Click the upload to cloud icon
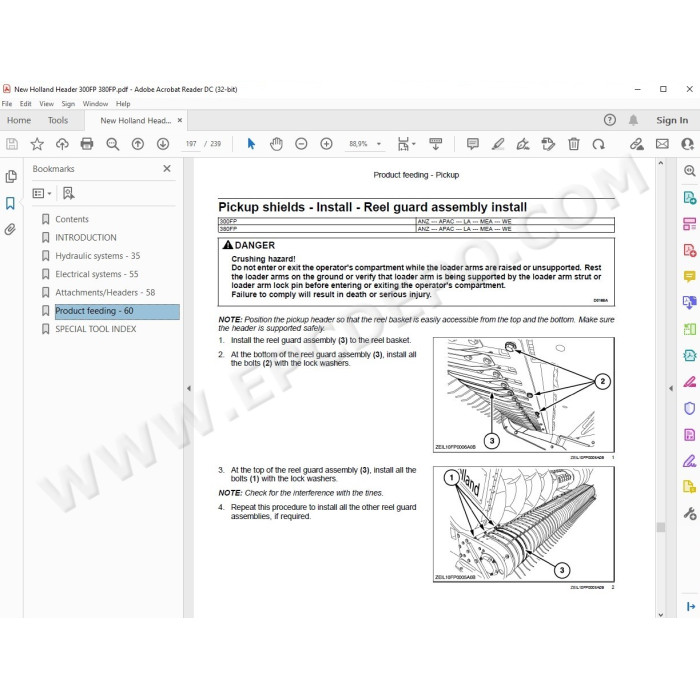Image resolution: width=700 pixels, height=700 pixels. click(x=62, y=144)
